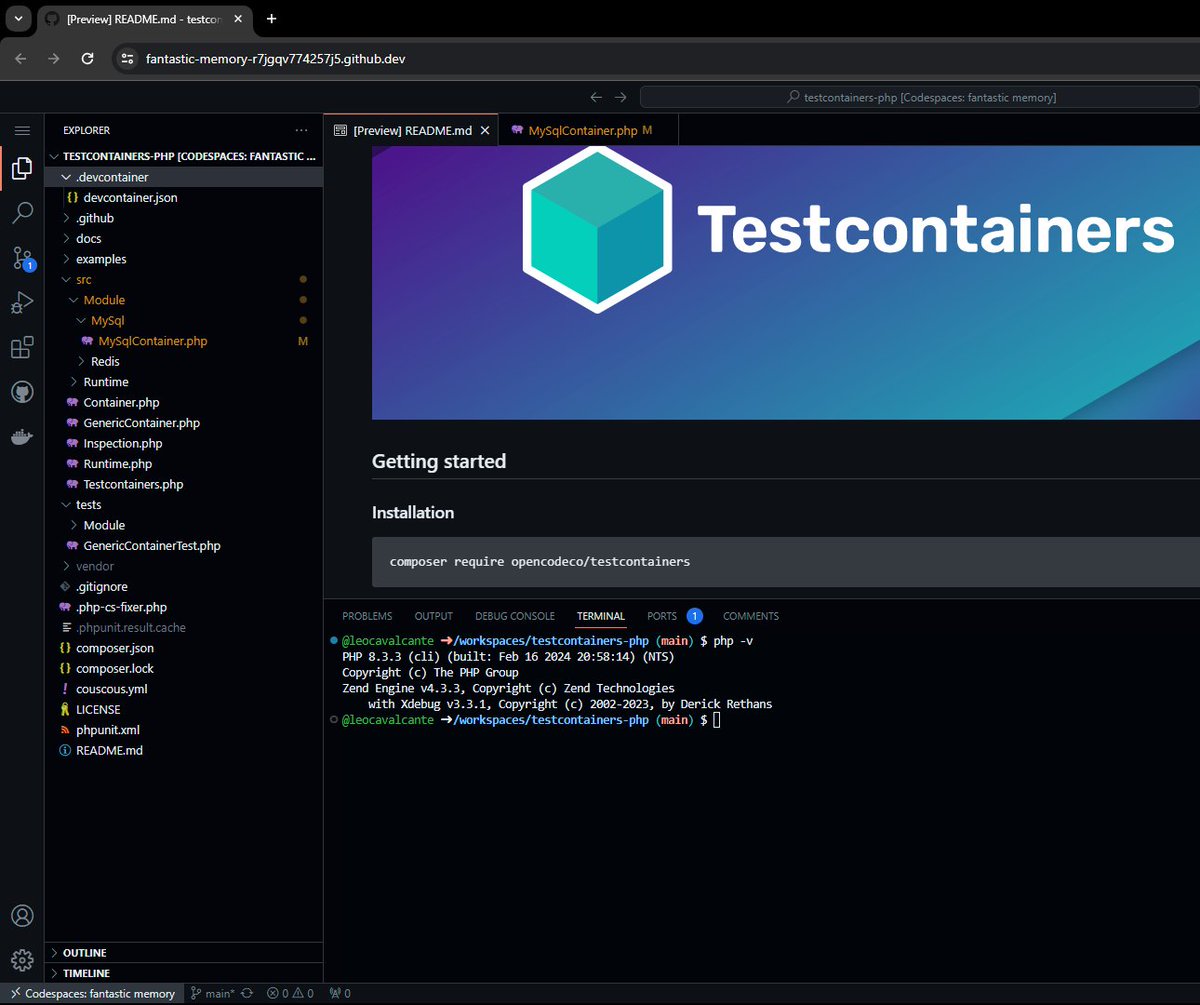The height and width of the screenshot is (1005, 1200).
Task: Open couscous.yml file
Action: click(184, 689)
